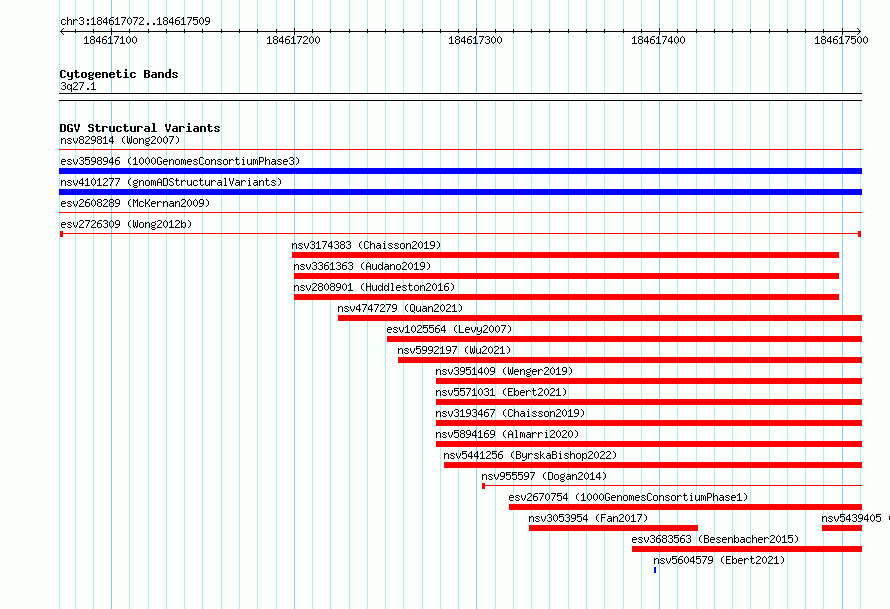Click red bar under nsv5992197
Image resolution: width=890 pixels, height=609 pixels.
point(630,360)
